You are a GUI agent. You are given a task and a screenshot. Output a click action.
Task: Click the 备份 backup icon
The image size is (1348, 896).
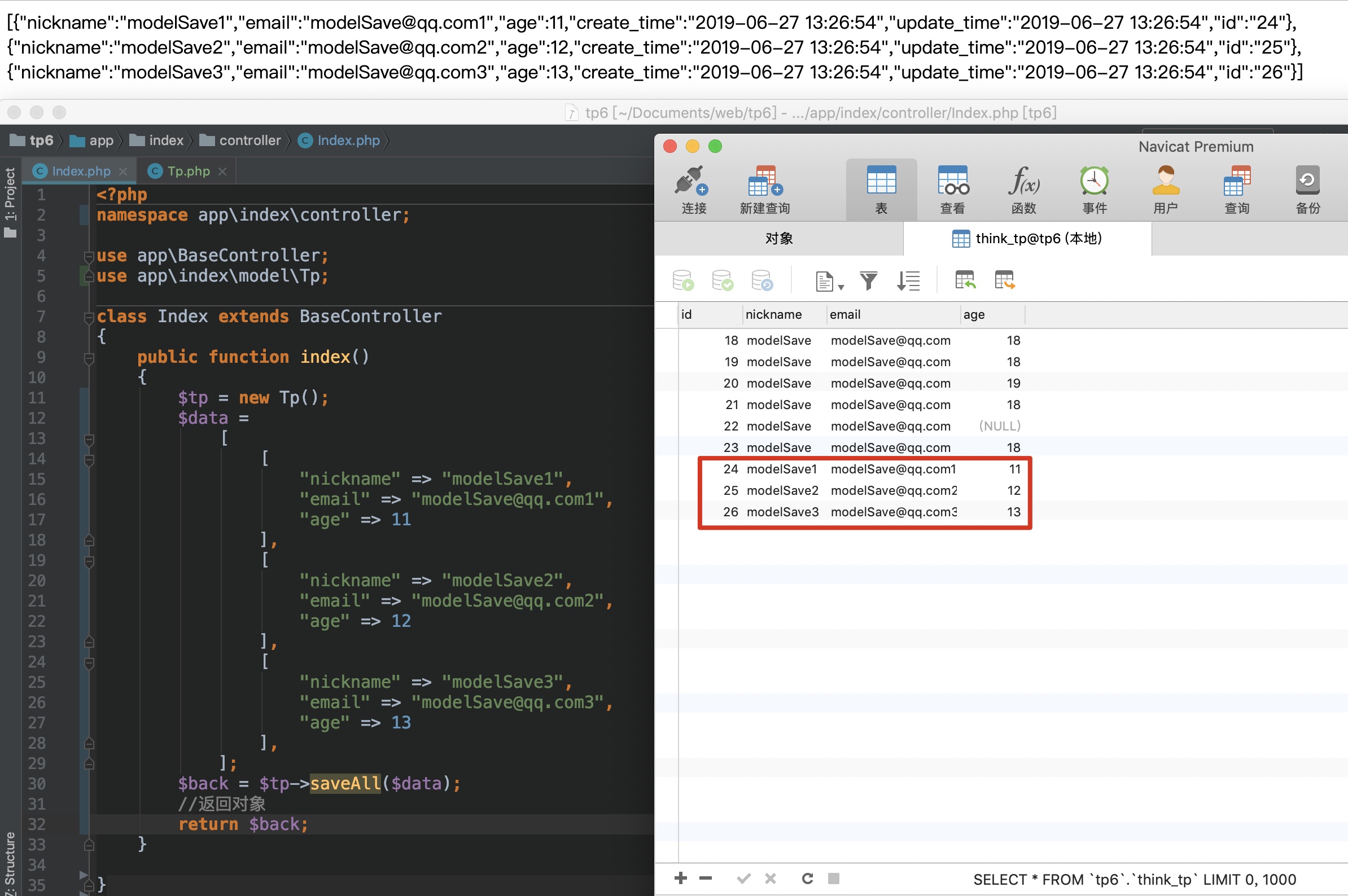1307,190
